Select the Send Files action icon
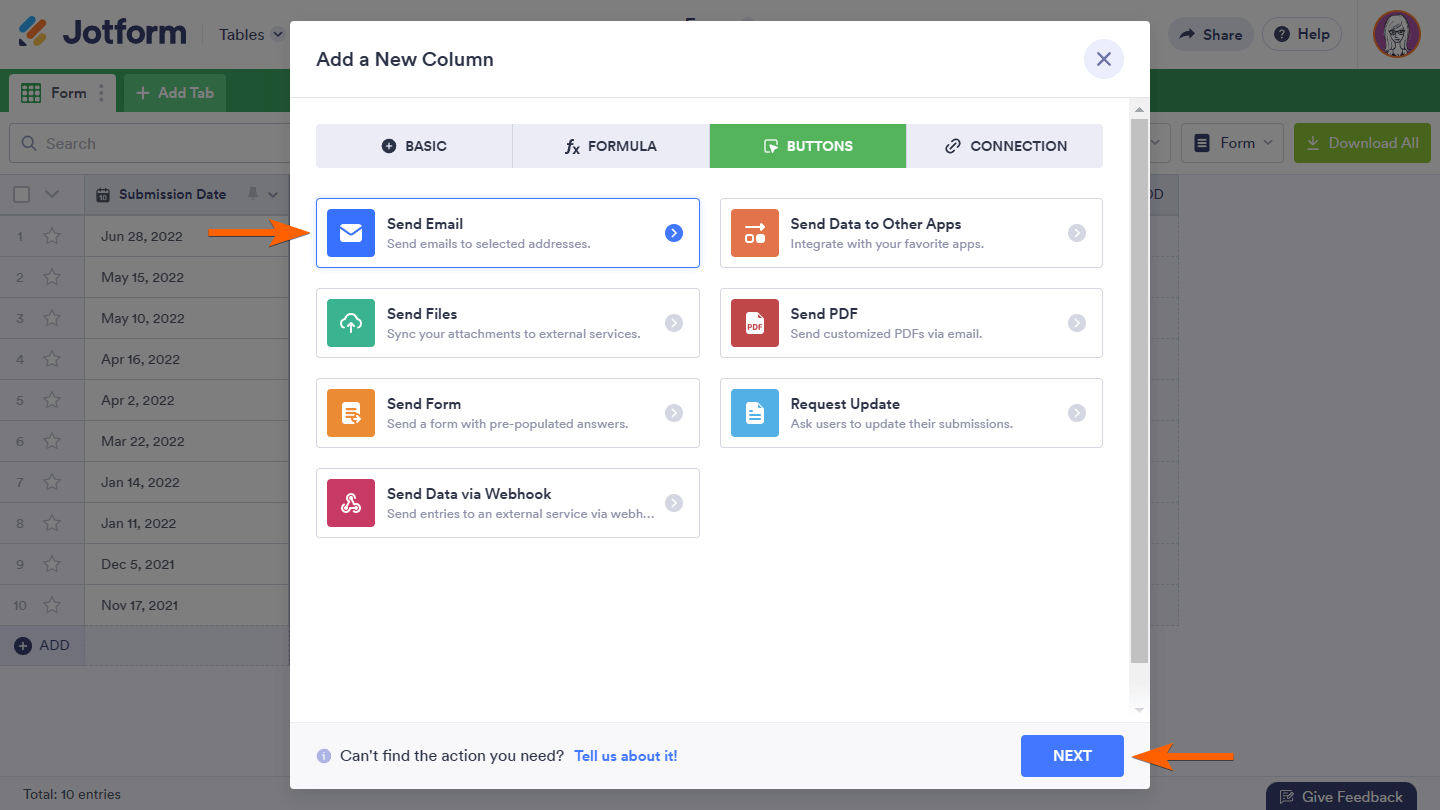1440x810 pixels. tap(350, 322)
